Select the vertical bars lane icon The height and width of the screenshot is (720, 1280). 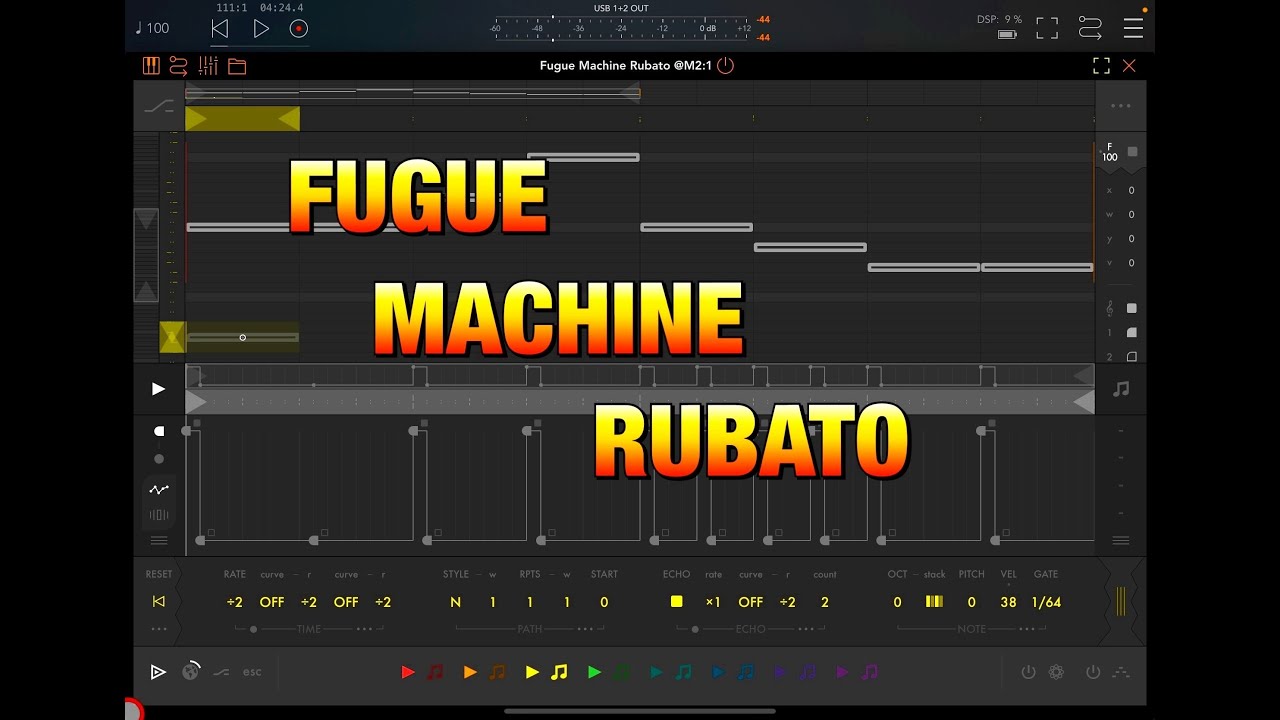tap(159, 515)
